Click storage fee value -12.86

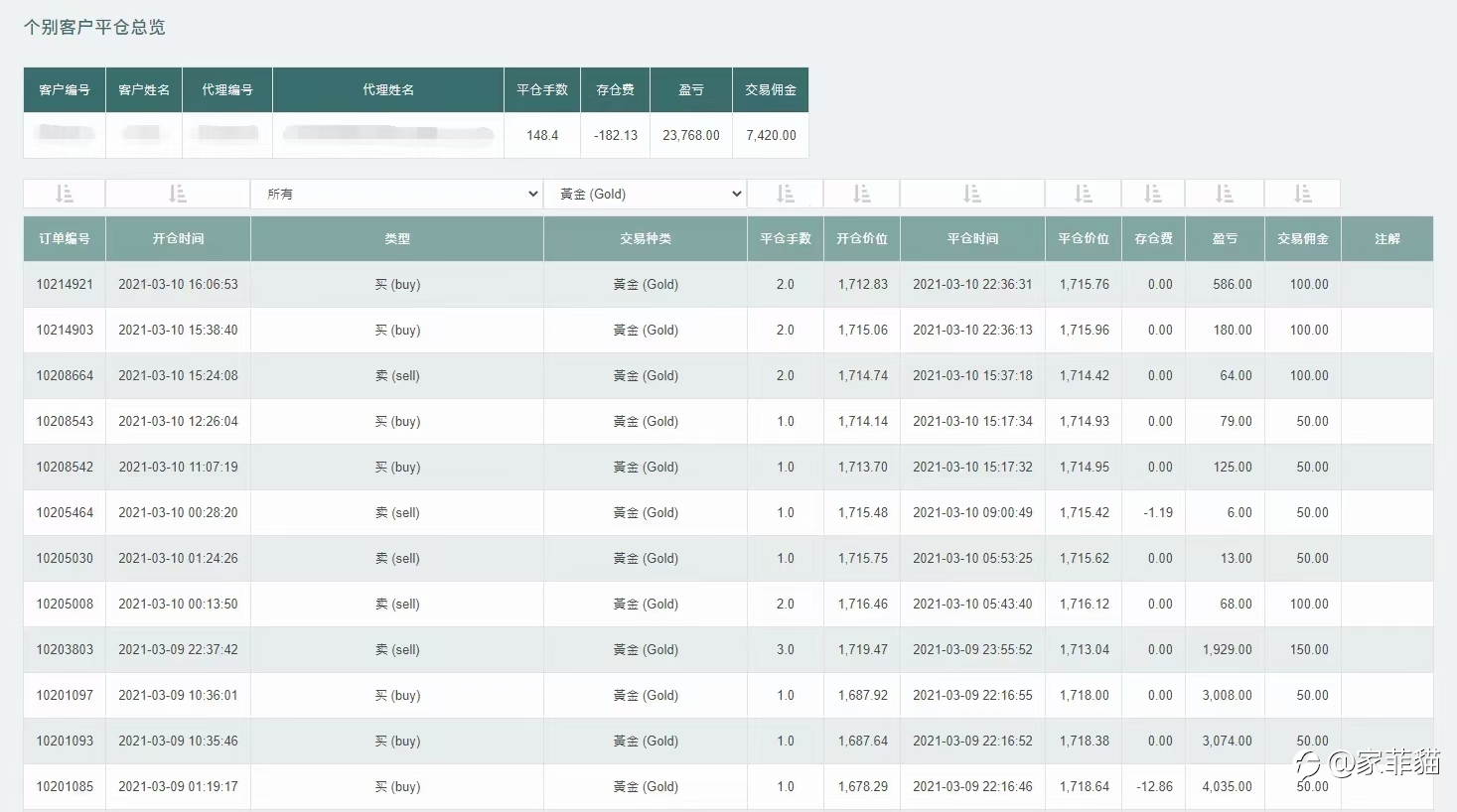(1154, 786)
